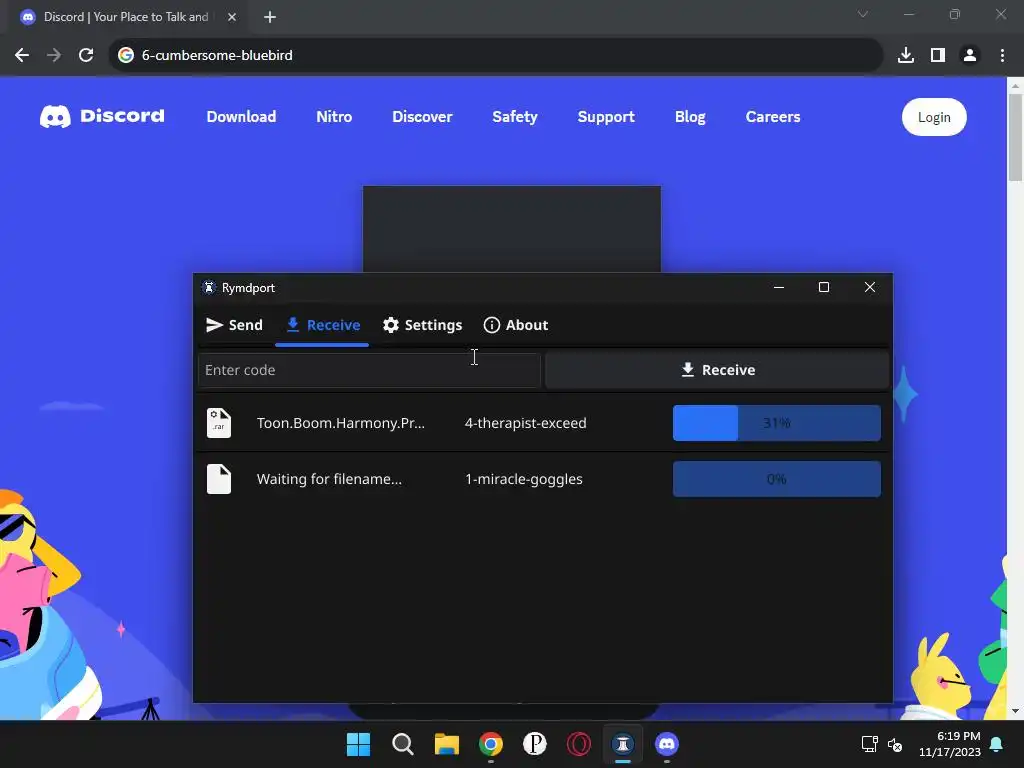The width and height of the screenshot is (1024, 768).
Task: Open Discord app from taskbar
Action: coord(667,744)
